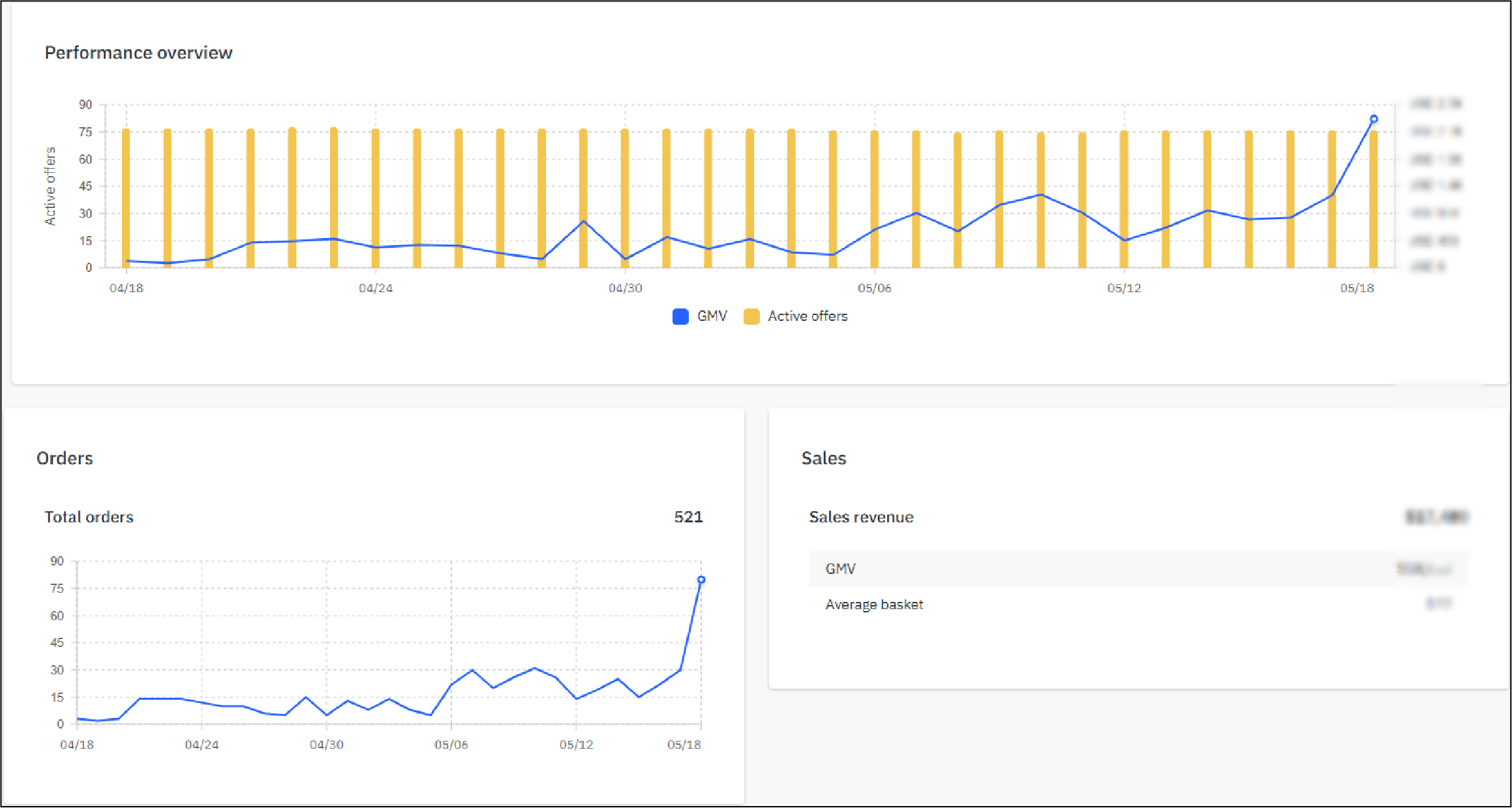Open the Performance overview panel title
Image resolution: width=1512 pixels, height=808 pixels.
pos(138,52)
